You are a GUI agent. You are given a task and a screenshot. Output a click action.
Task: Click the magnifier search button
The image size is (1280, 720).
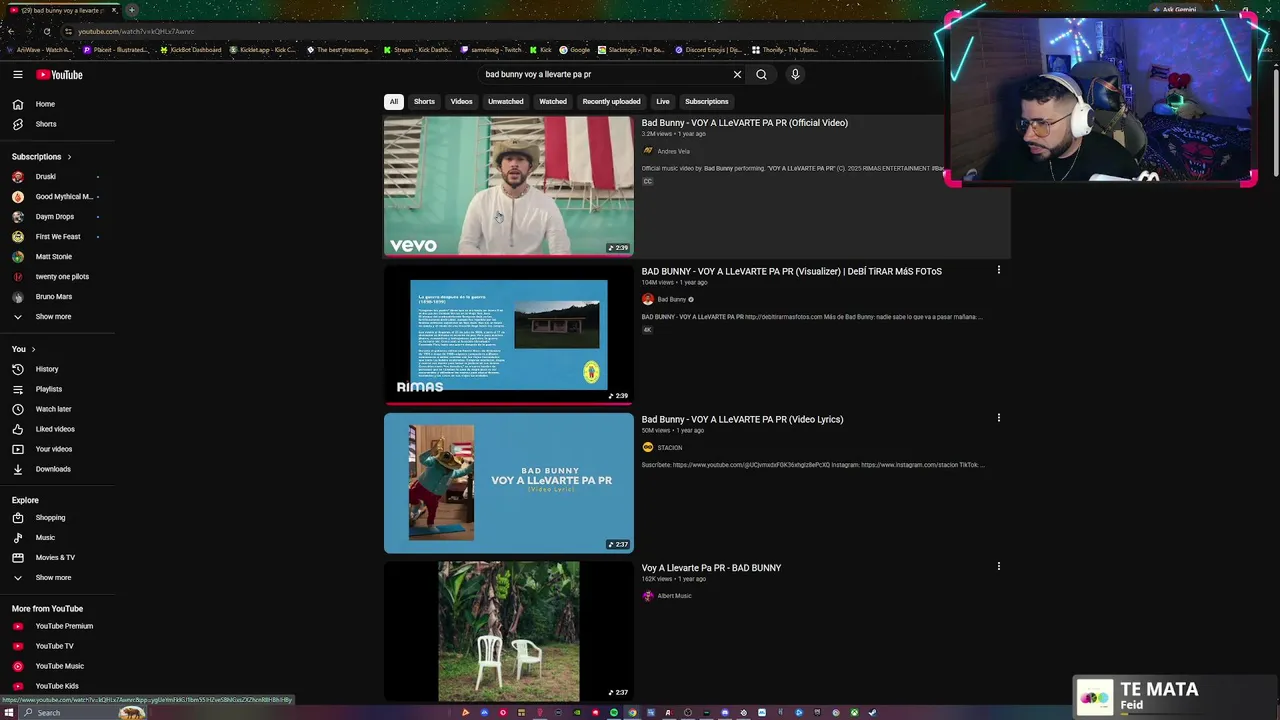761,74
